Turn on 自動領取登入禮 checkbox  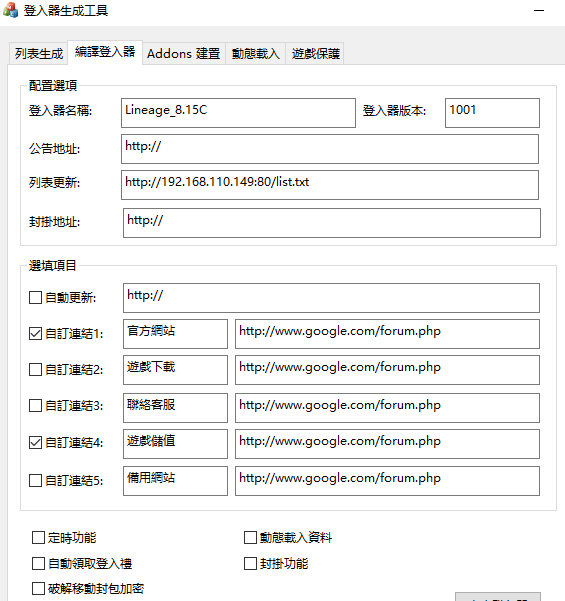tap(38, 563)
